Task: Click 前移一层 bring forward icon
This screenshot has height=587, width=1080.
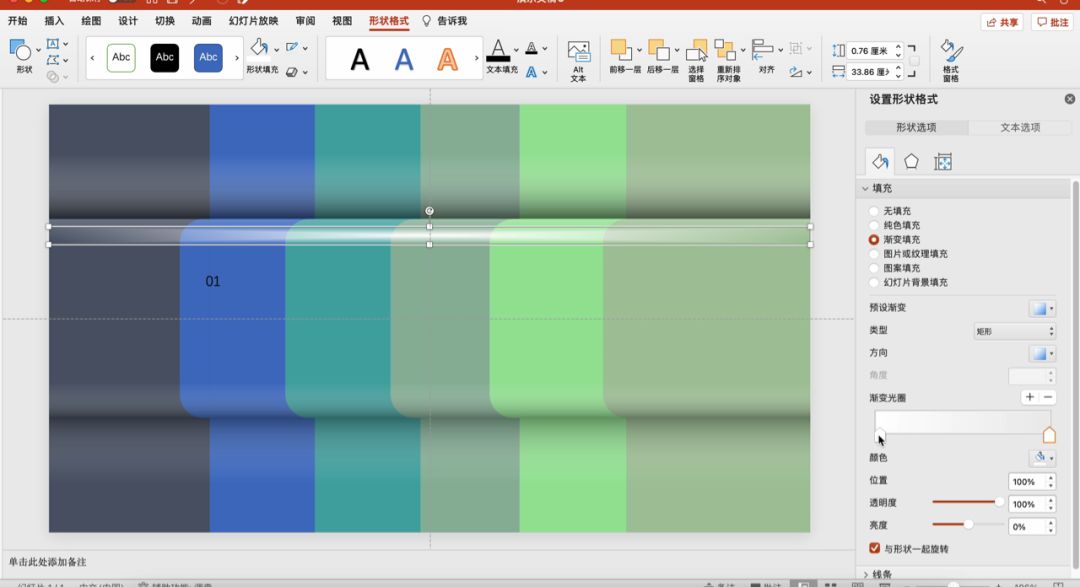Action: [621, 50]
